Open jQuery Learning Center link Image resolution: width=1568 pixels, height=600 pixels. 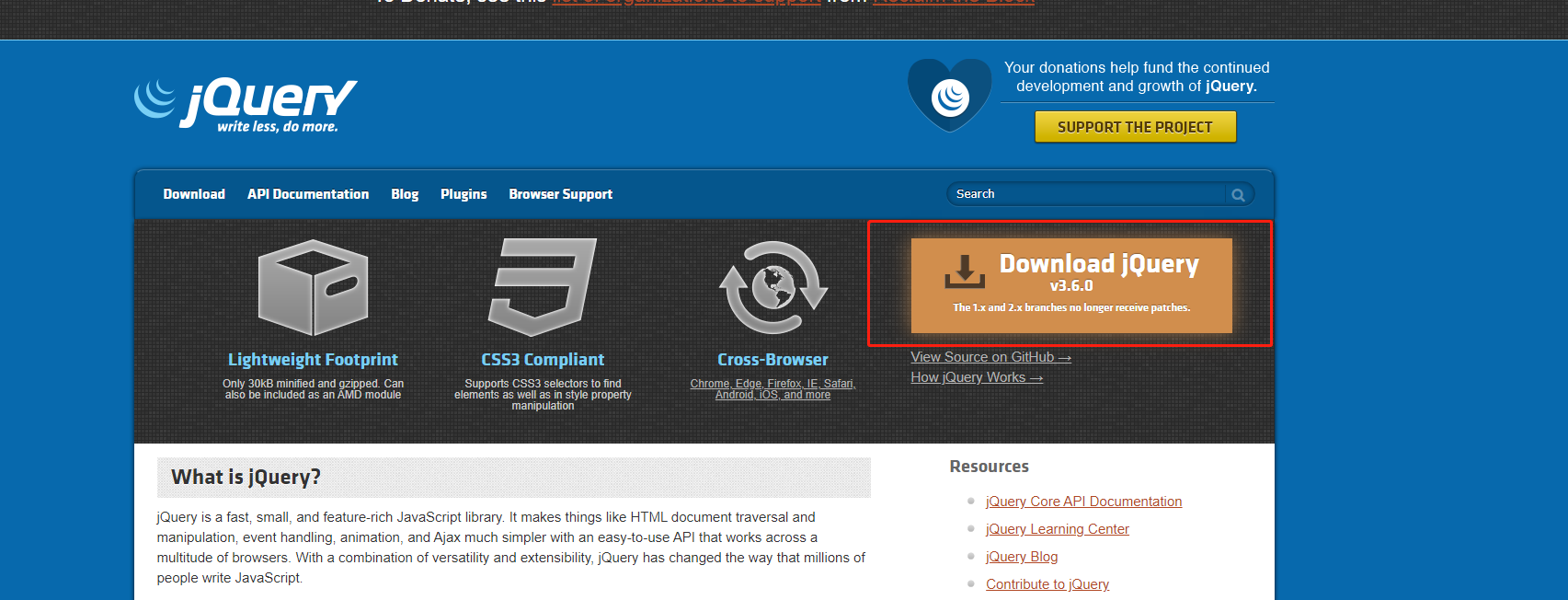[1058, 529]
